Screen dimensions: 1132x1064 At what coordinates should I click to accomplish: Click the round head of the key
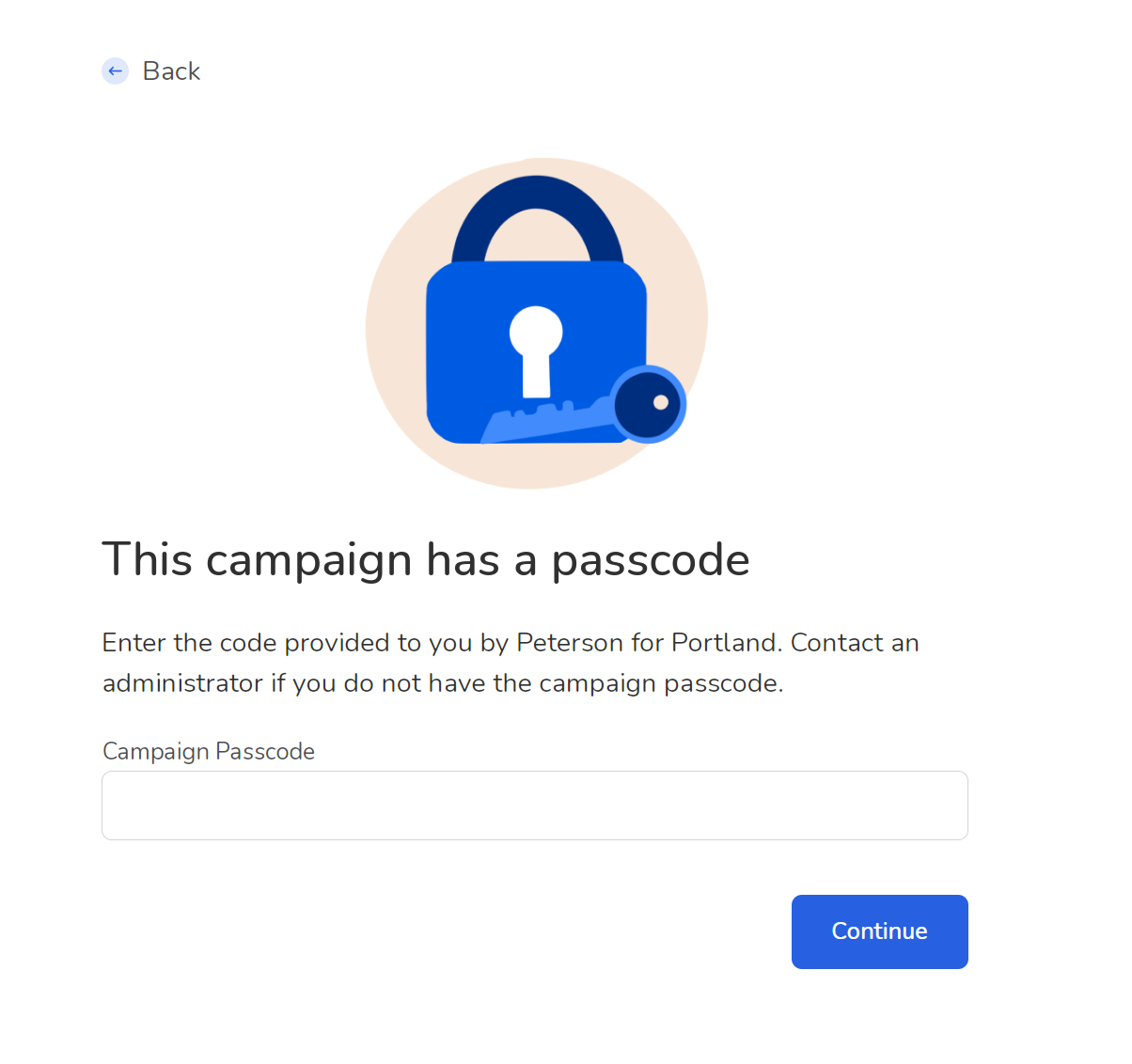(x=648, y=404)
